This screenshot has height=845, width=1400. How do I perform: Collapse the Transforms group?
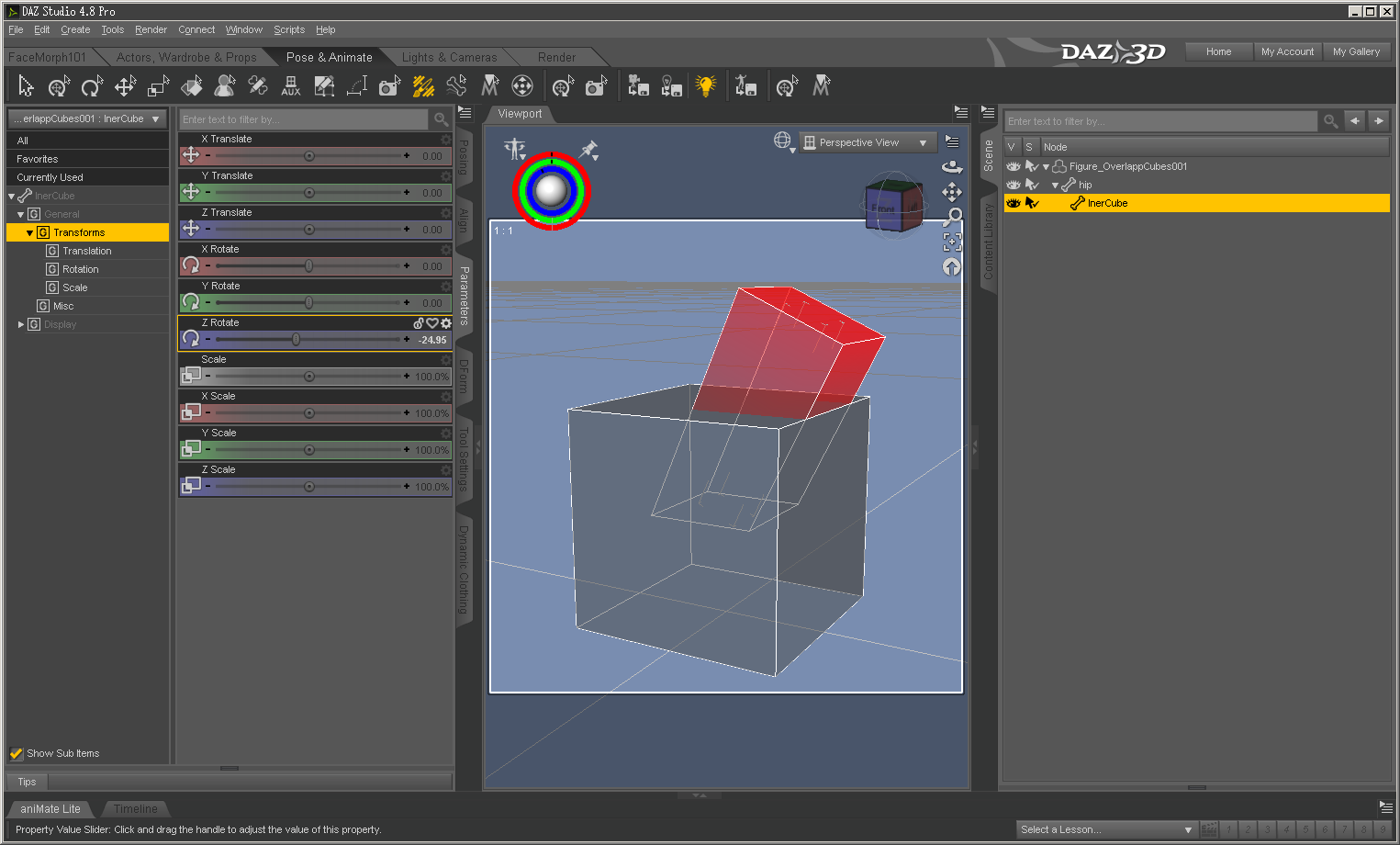[29, 233]
